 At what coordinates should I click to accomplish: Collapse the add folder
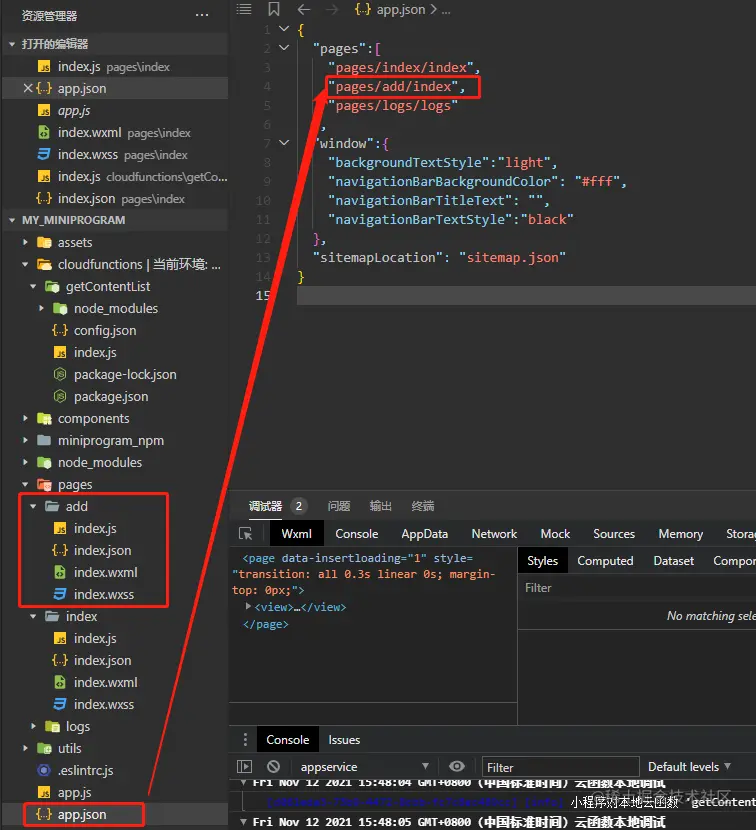tap(33, 506)
